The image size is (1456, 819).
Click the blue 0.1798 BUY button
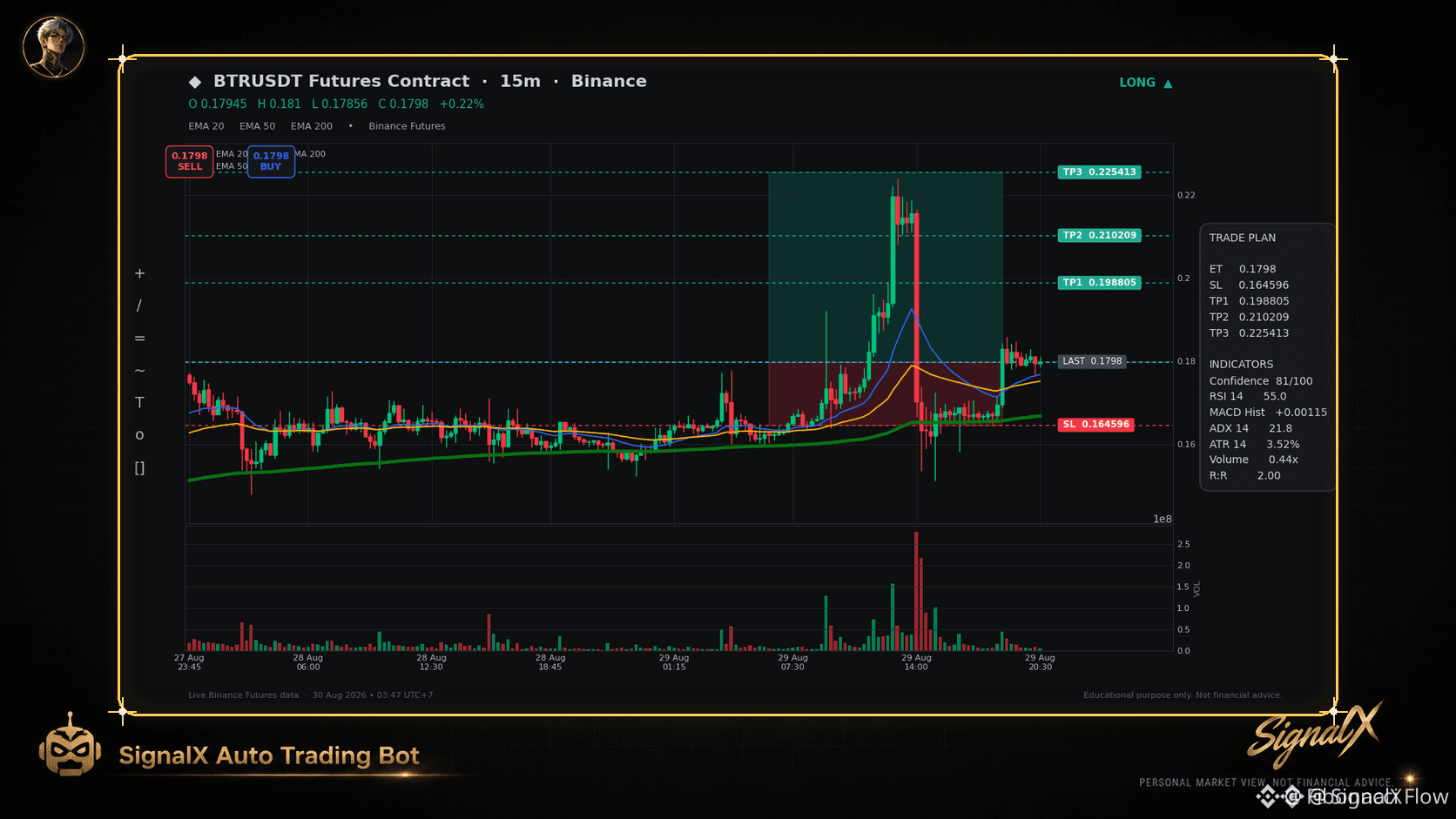coord(271,162)
